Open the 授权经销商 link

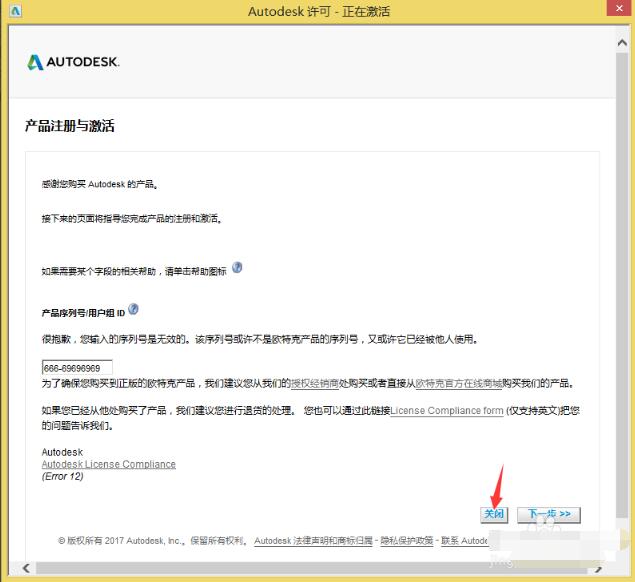pyautogui.click(x=315, y=383)
